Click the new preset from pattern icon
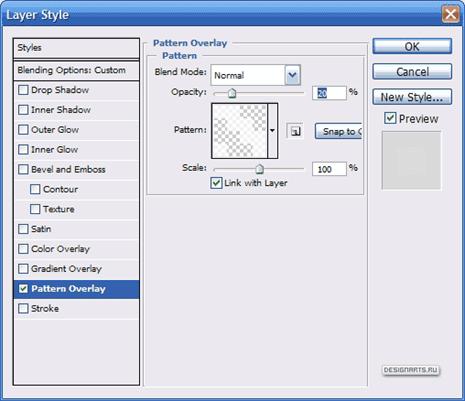This screenshot has width=465, height=401. [295, 131]
